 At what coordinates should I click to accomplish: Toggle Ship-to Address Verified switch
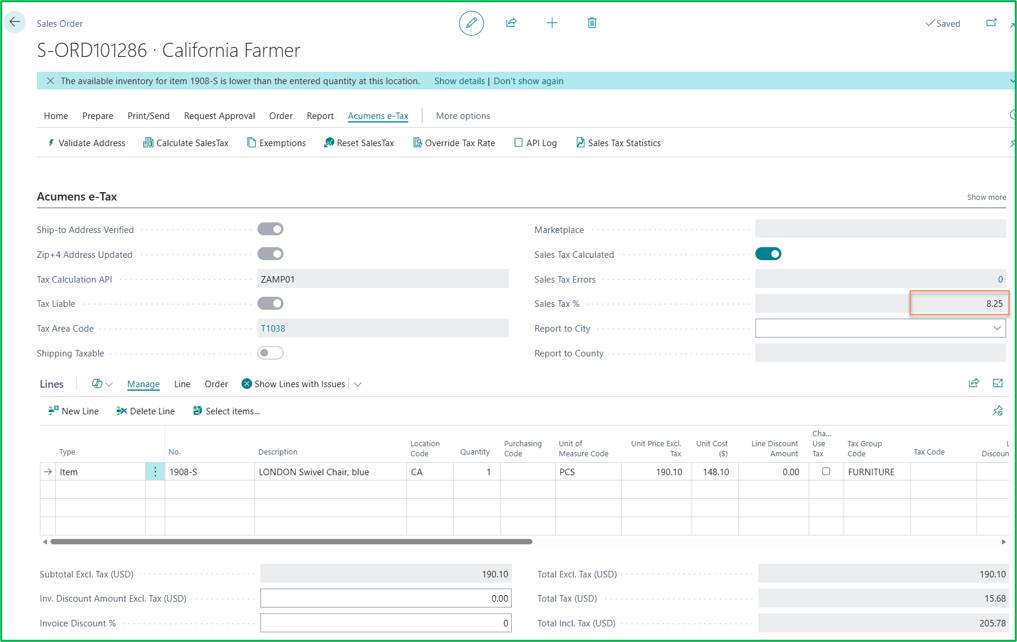[270, 229]
